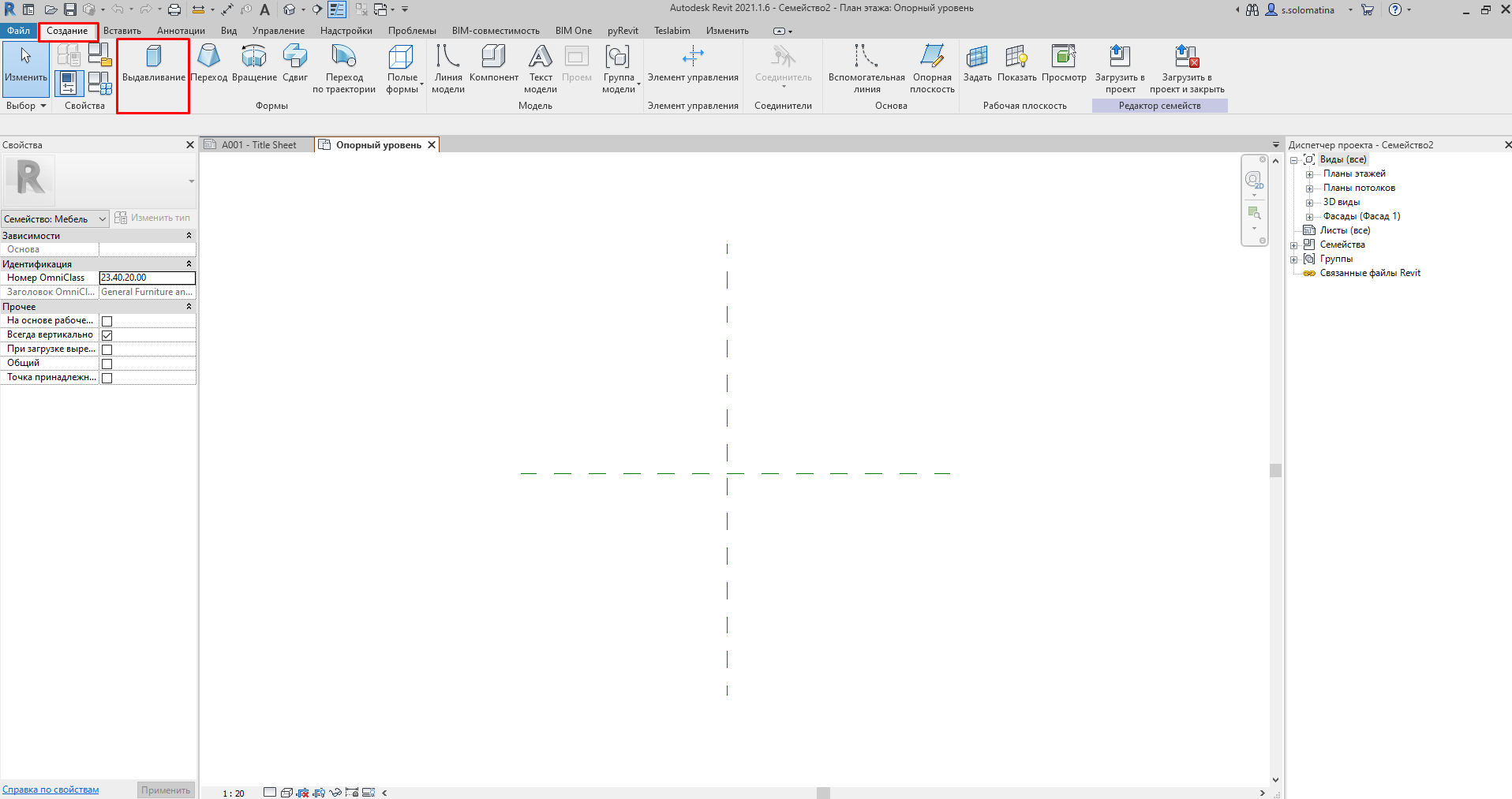Click the Элемент управления tool

click(x=693, y=65)
